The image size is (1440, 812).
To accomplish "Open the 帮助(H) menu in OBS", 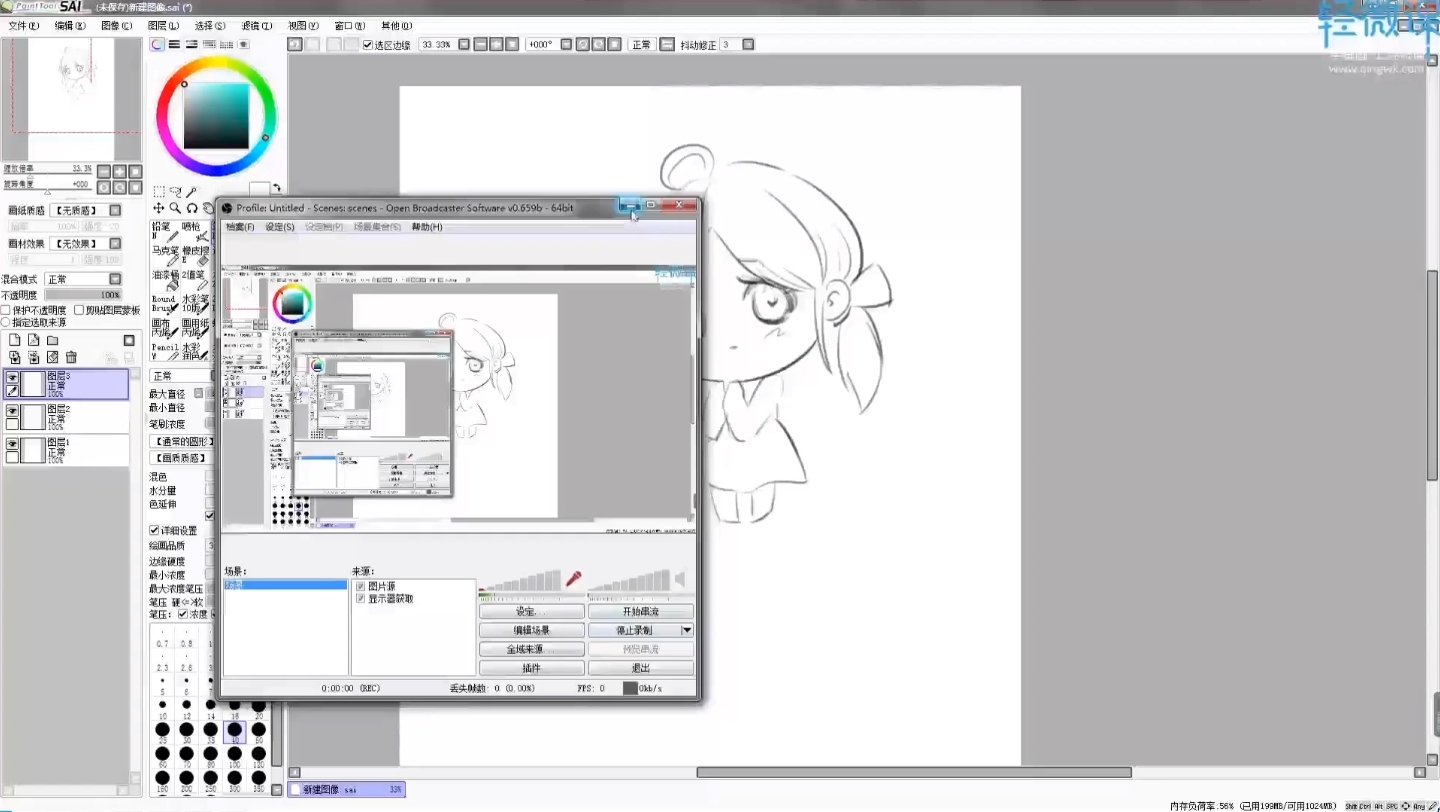I will click(x=427, y=227).
